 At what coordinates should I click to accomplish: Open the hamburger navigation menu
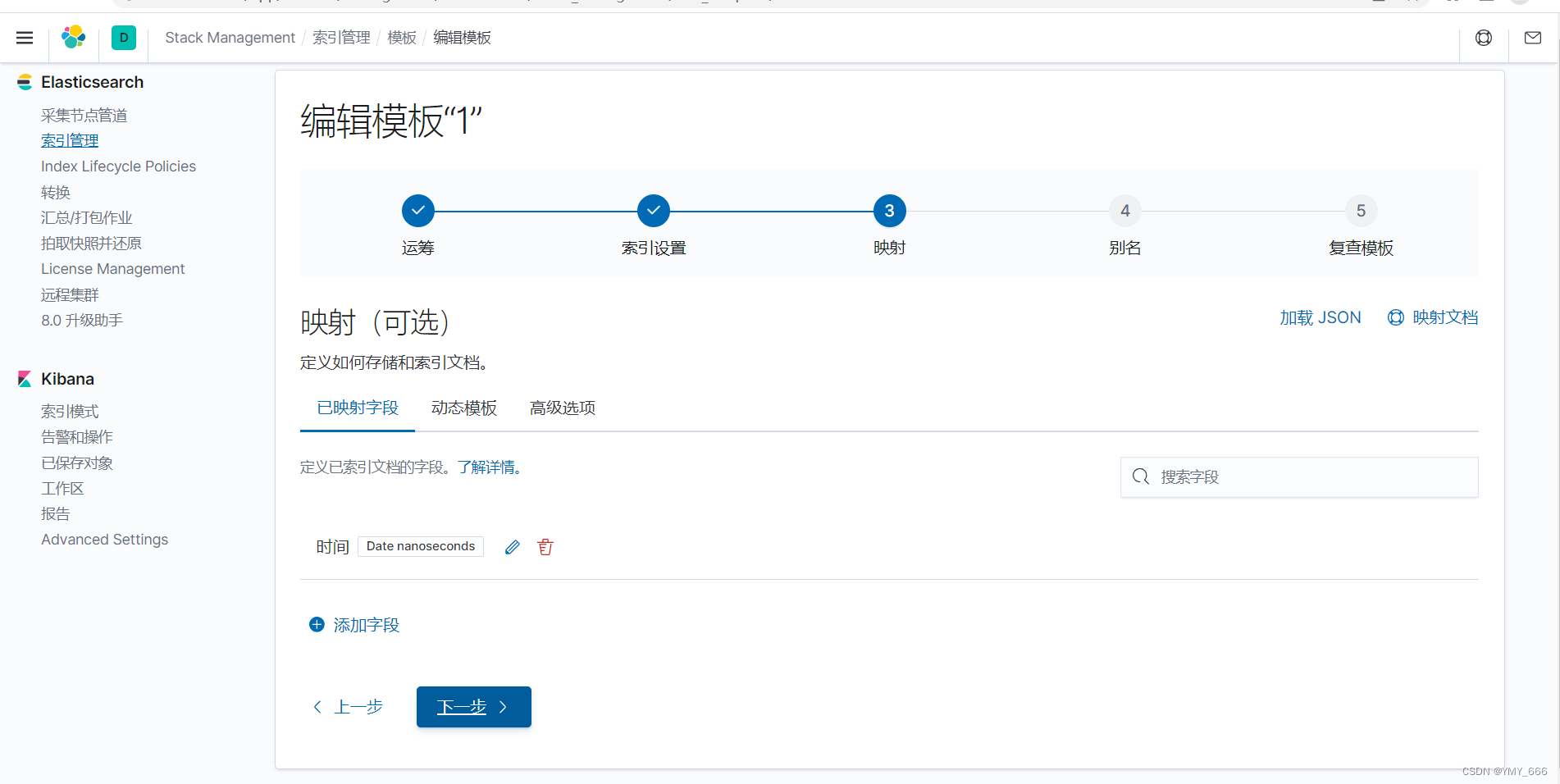pos(25,38)
